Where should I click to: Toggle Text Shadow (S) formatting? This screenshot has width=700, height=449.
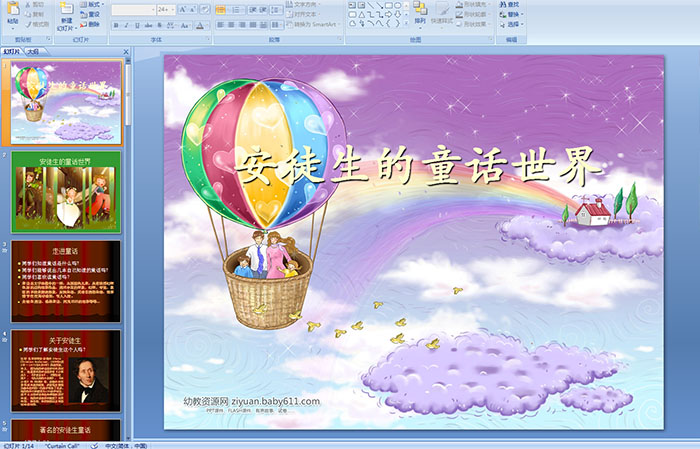point(159,25)
